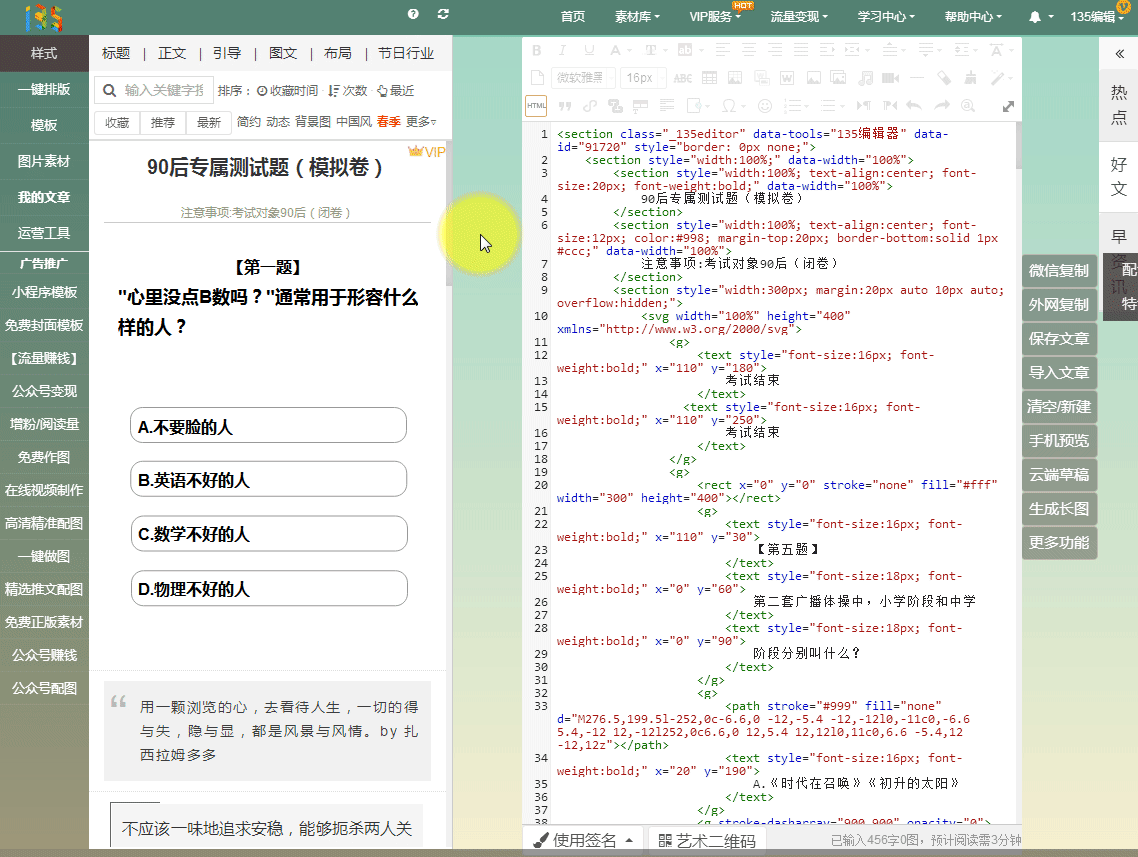Insert a table using the table icon
This screenshot has height=857, width=1138.
click(708, 78)
